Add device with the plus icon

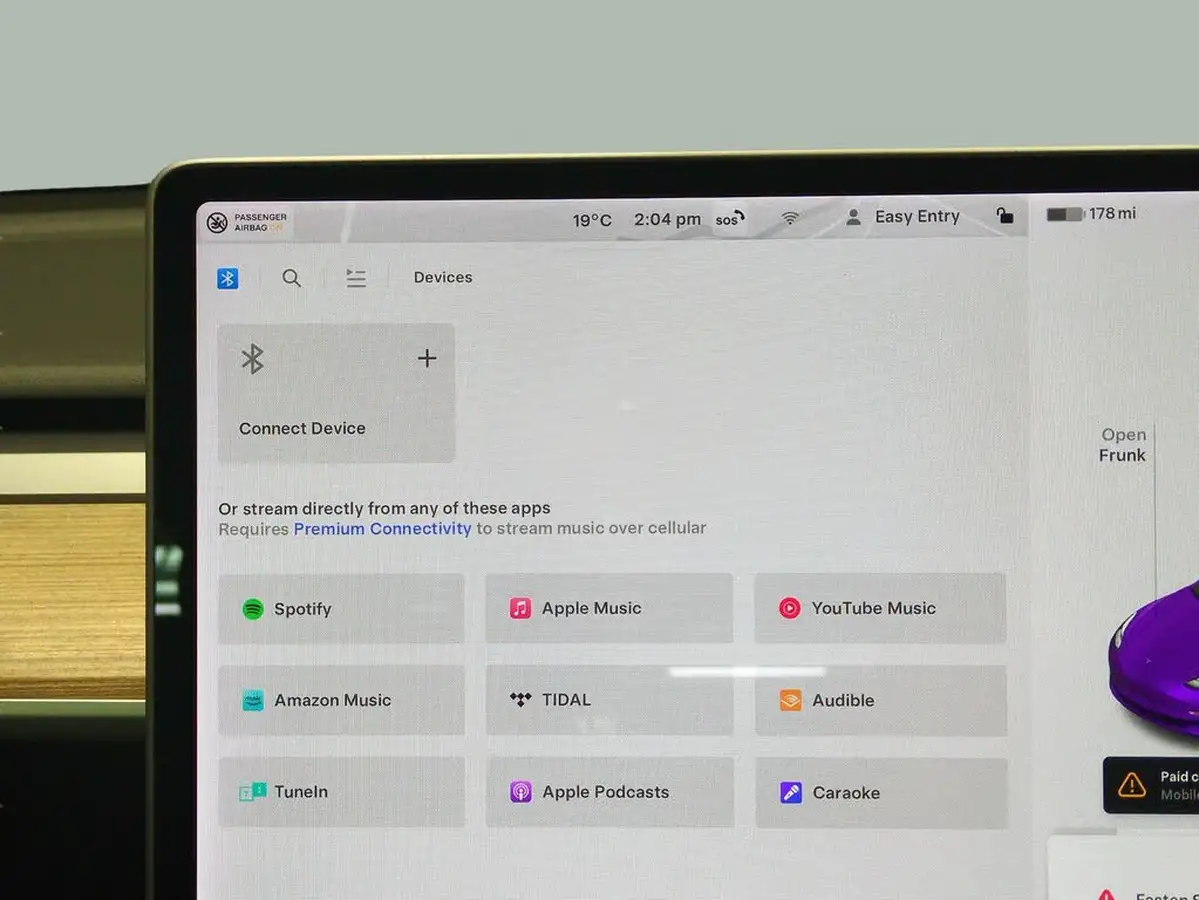tap(427, 358)
